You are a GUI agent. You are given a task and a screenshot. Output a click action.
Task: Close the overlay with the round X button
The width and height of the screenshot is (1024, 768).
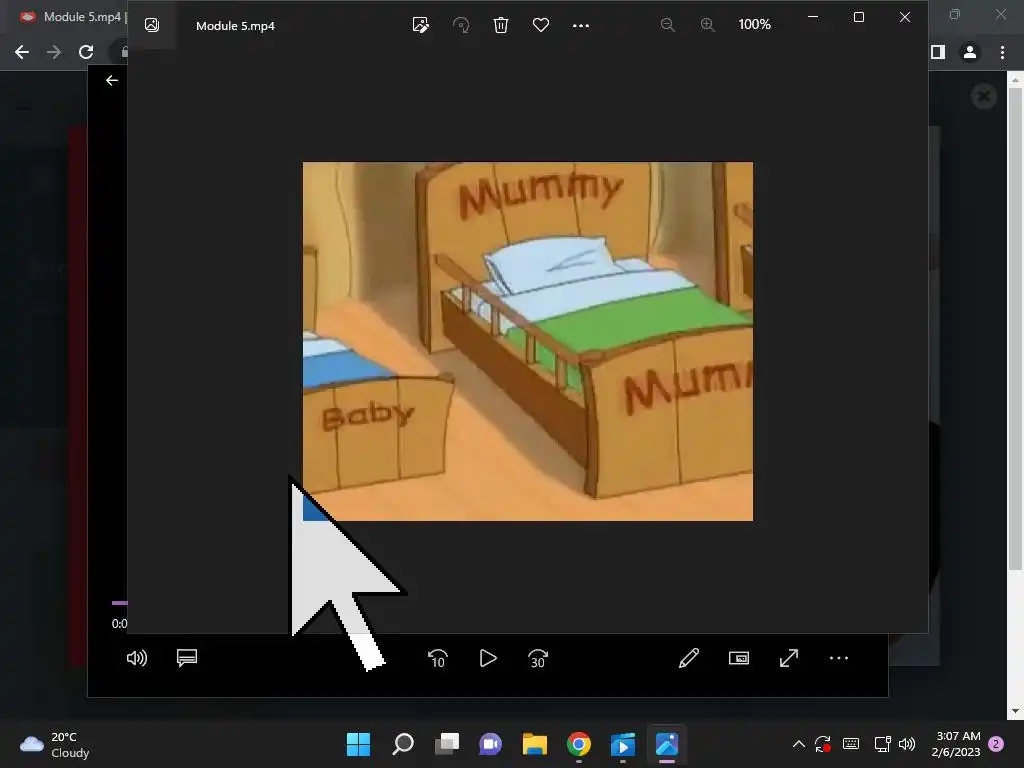(984, 97)
